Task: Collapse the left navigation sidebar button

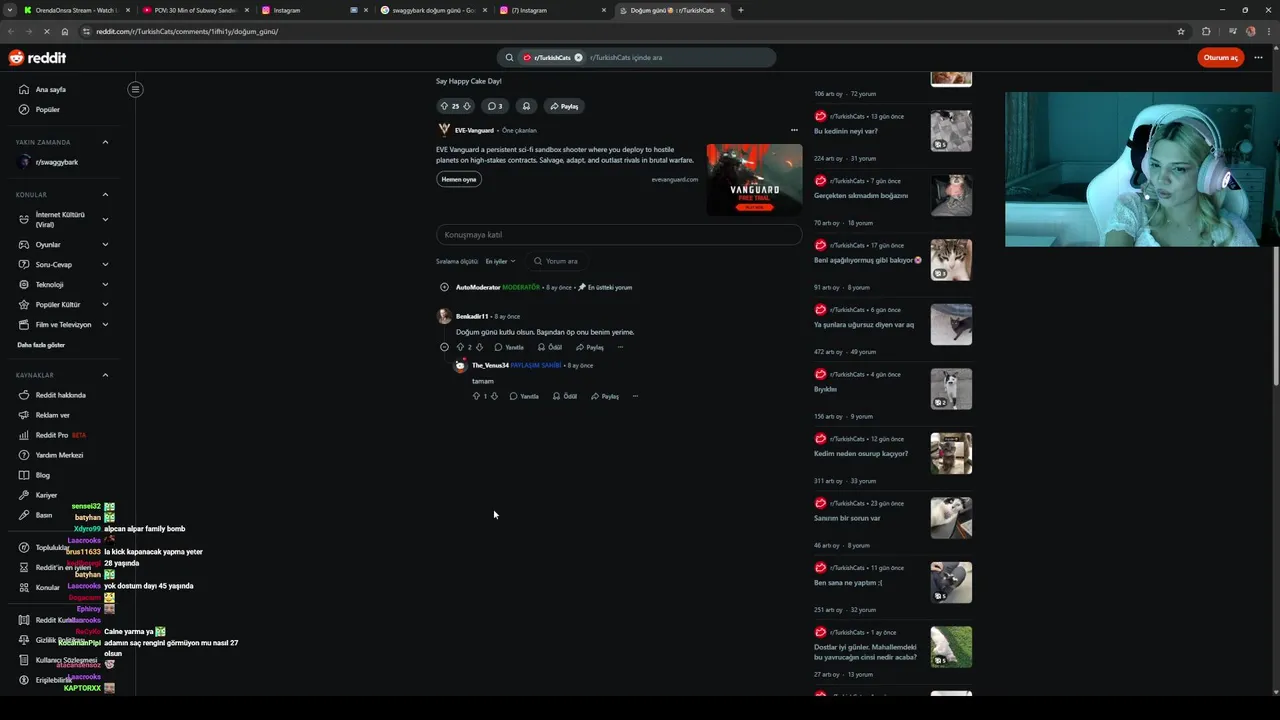Action: click(135, 89)
